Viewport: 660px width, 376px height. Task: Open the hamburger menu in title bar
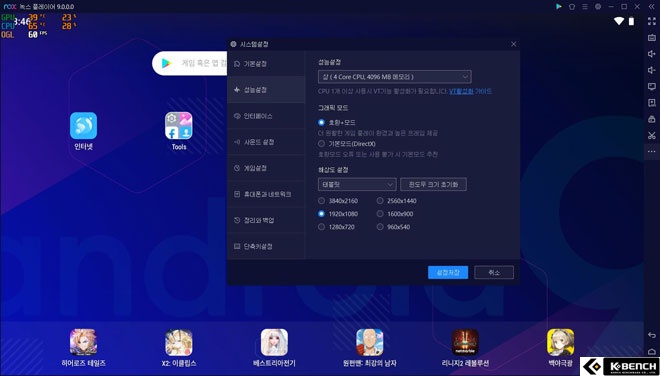(585, 6)
